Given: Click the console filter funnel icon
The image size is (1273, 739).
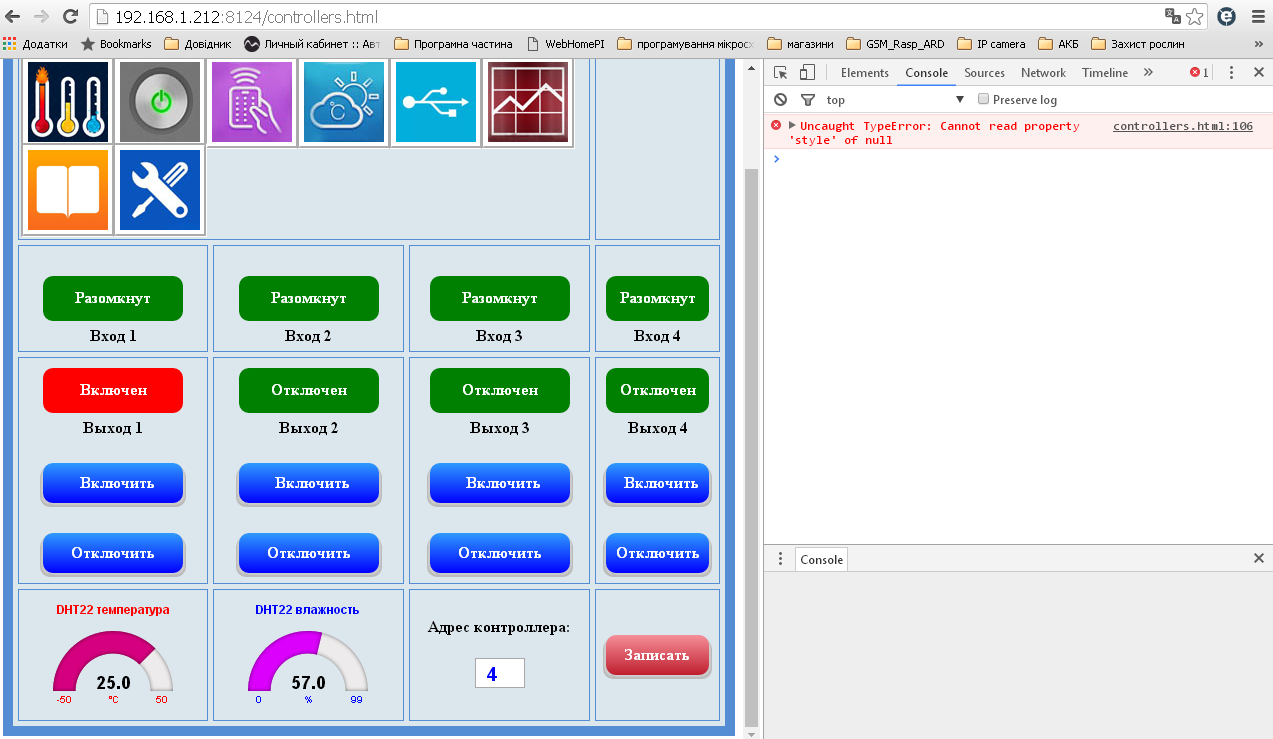Looking at the screenshot, I should click(x=808, y=99).
